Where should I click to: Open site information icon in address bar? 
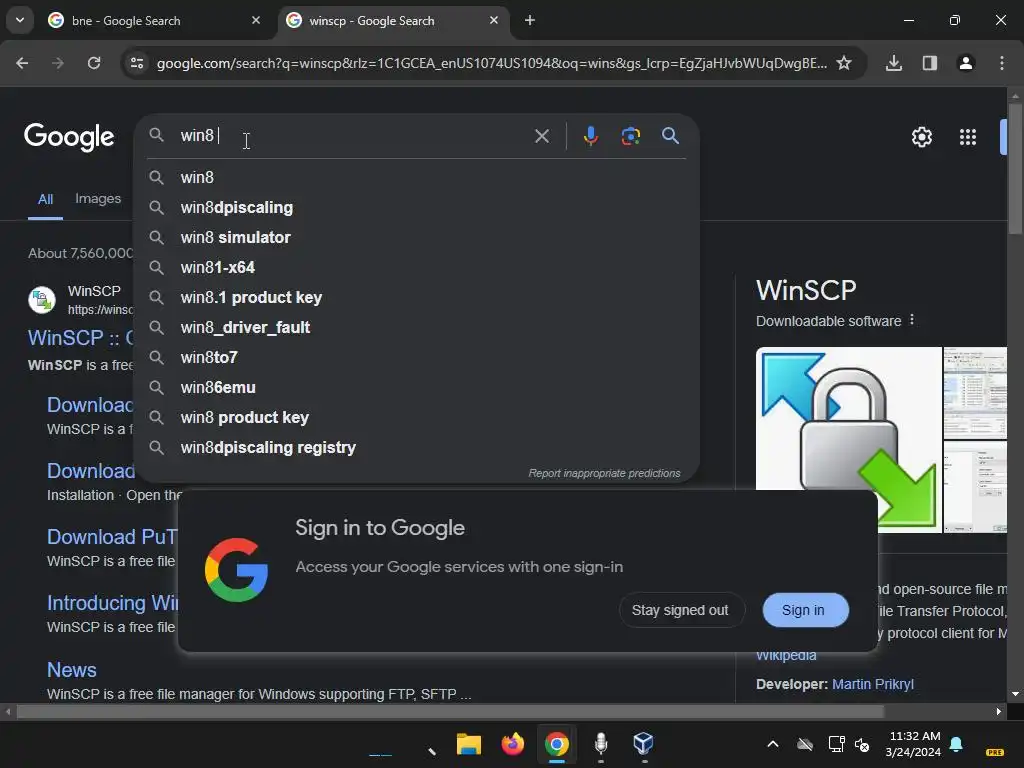pyautogui.click(x=136, y=63)
